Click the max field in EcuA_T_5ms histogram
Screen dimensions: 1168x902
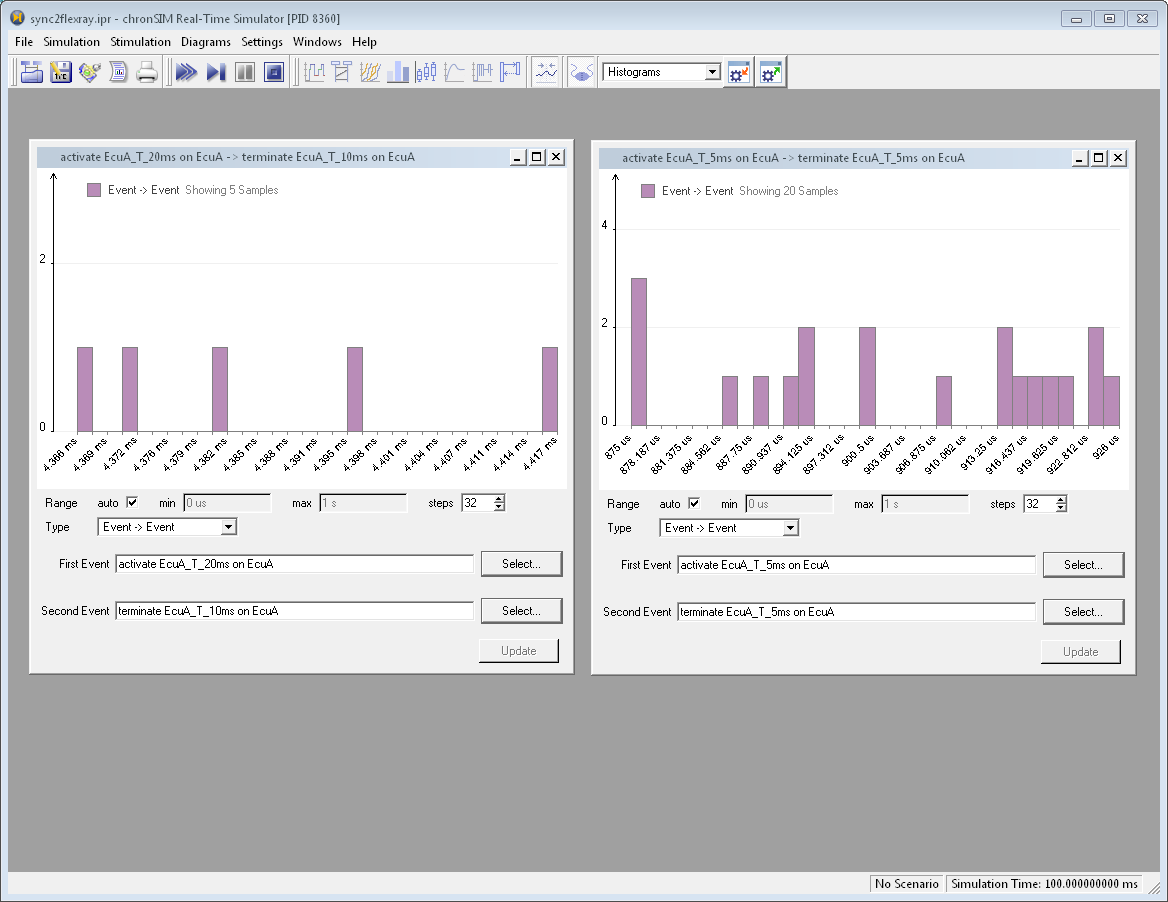pos(925,504)
